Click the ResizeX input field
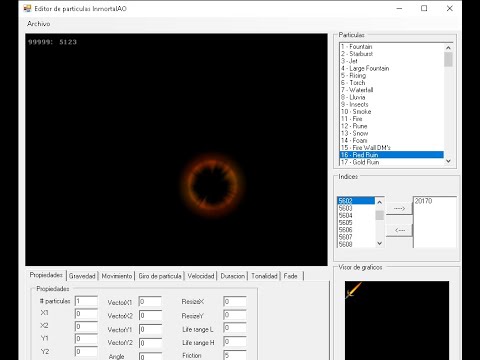 coord(235,301)
